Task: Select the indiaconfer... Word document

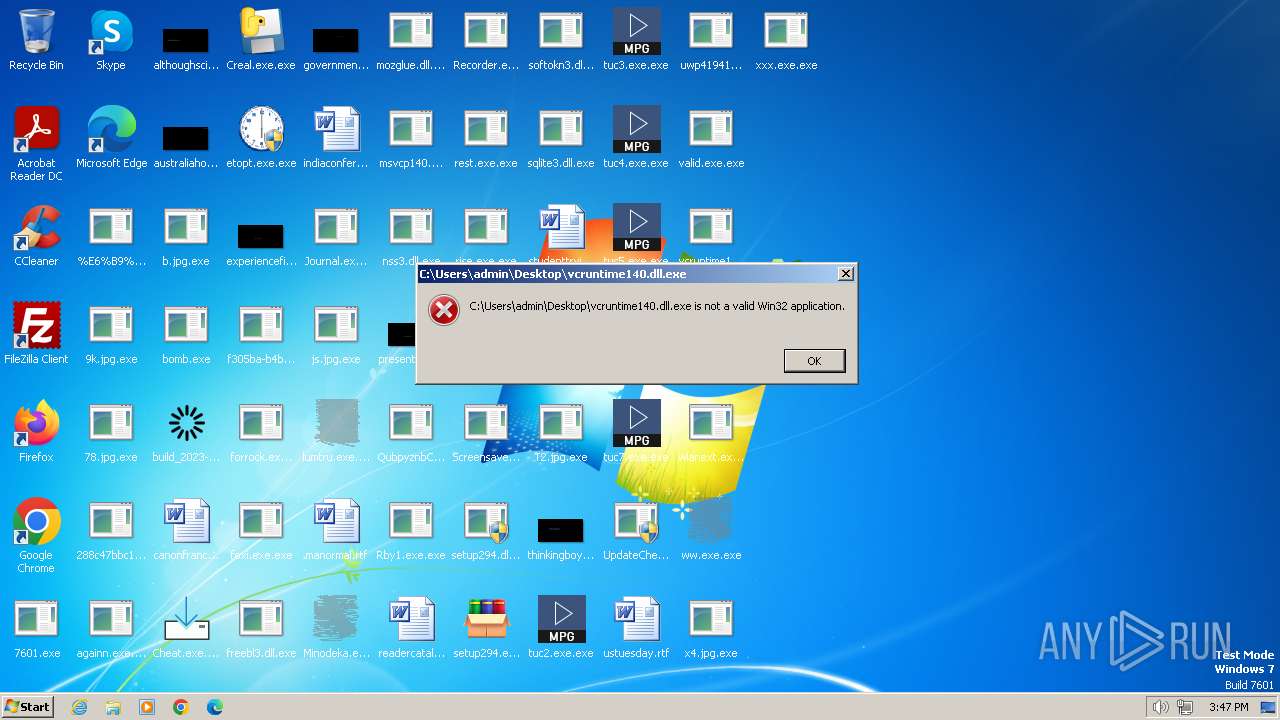Action: click(x=336, y=138)
